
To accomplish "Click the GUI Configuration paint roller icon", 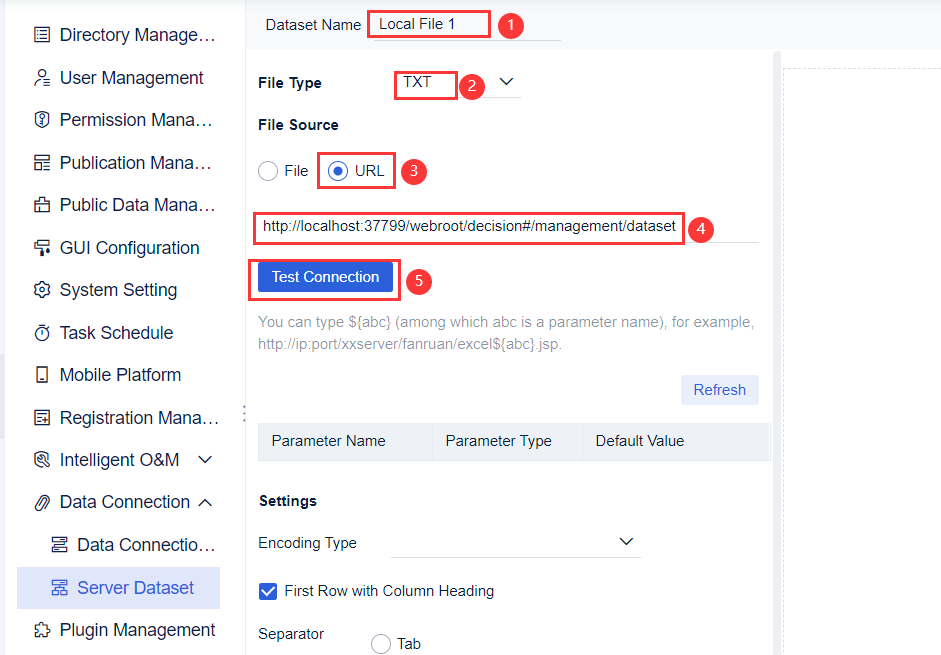I will tap(42, 248).
